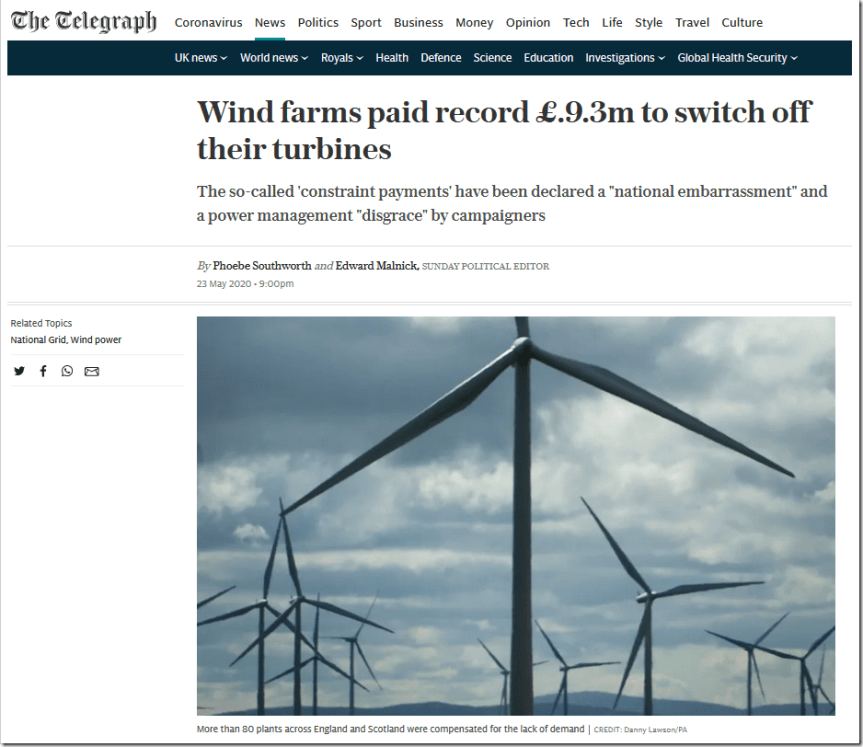The width and height of the screenshot is (863, 747).
Task: Open the Health news category
Action: coord(391,57)
